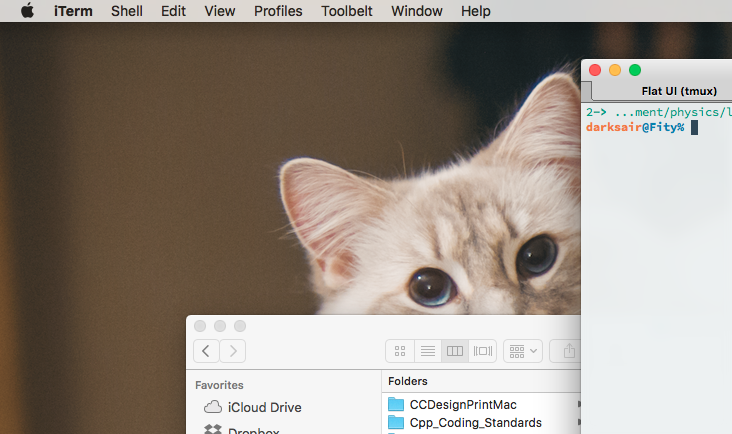732x434 pixels.
Task: Click the Share button in Finder
Action: pos(569,351)
